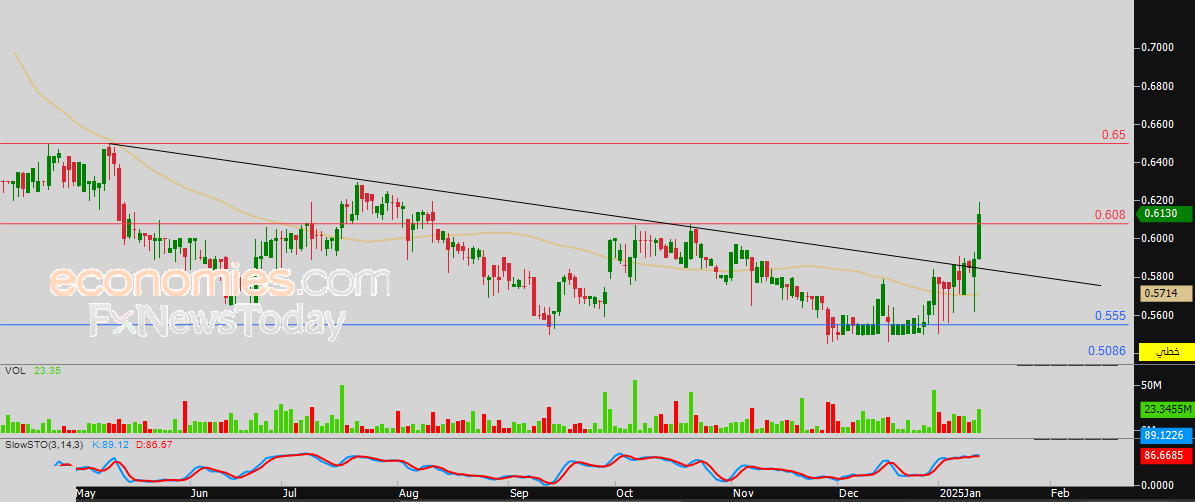Click the K:89.12 stochastic value
This screenshot has width=1195, height=502.
[110, 443]
